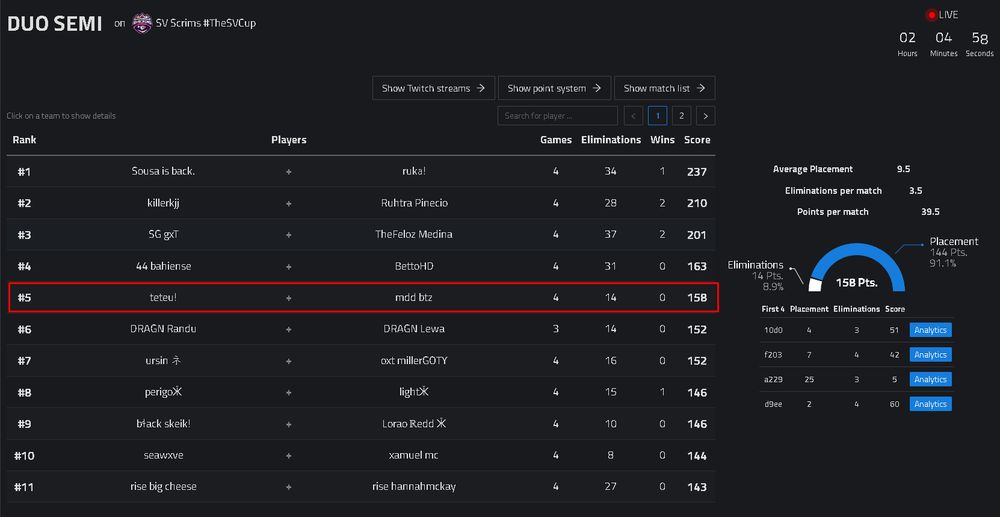Expand rank #1 Sousa is back. row

(360, 171)
